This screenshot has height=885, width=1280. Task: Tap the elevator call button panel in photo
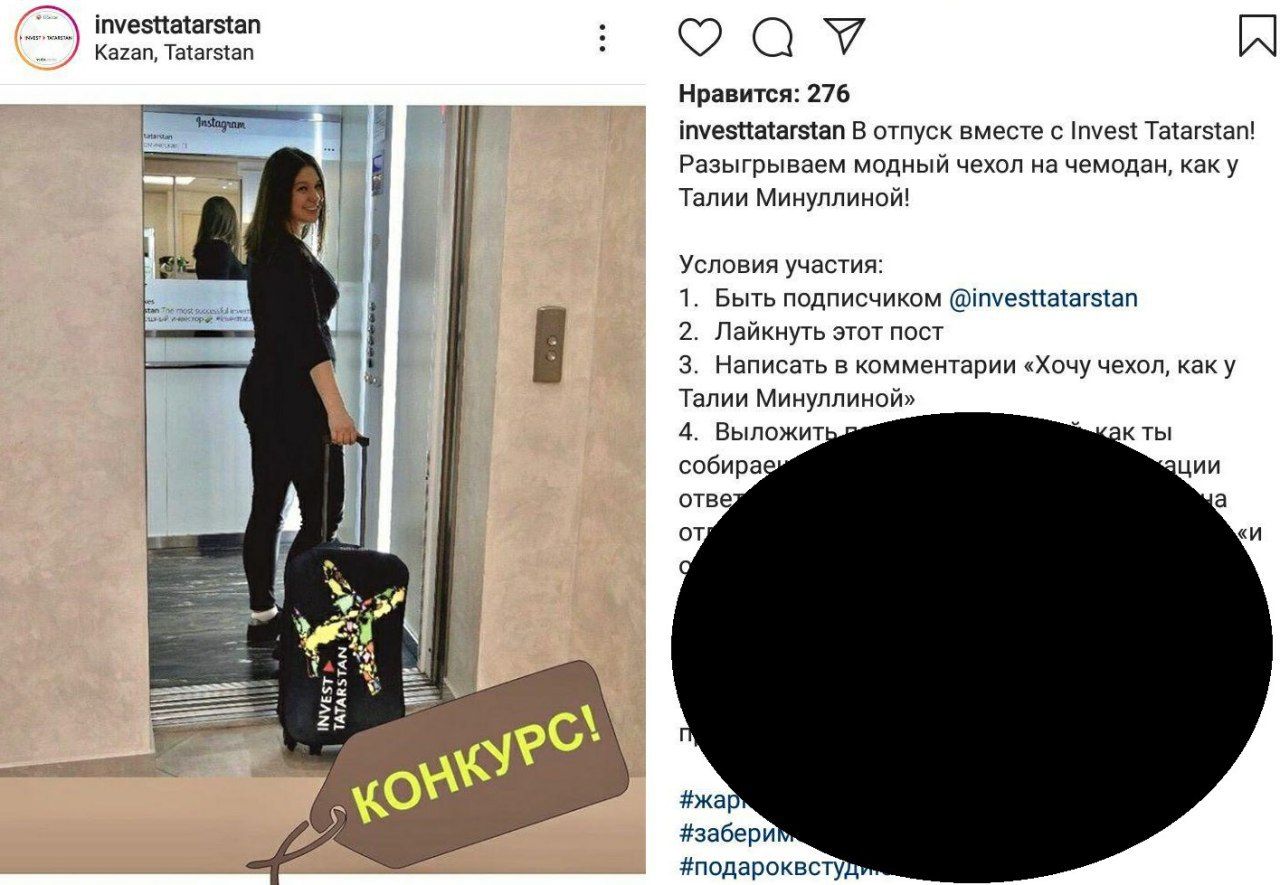[549, 344]
